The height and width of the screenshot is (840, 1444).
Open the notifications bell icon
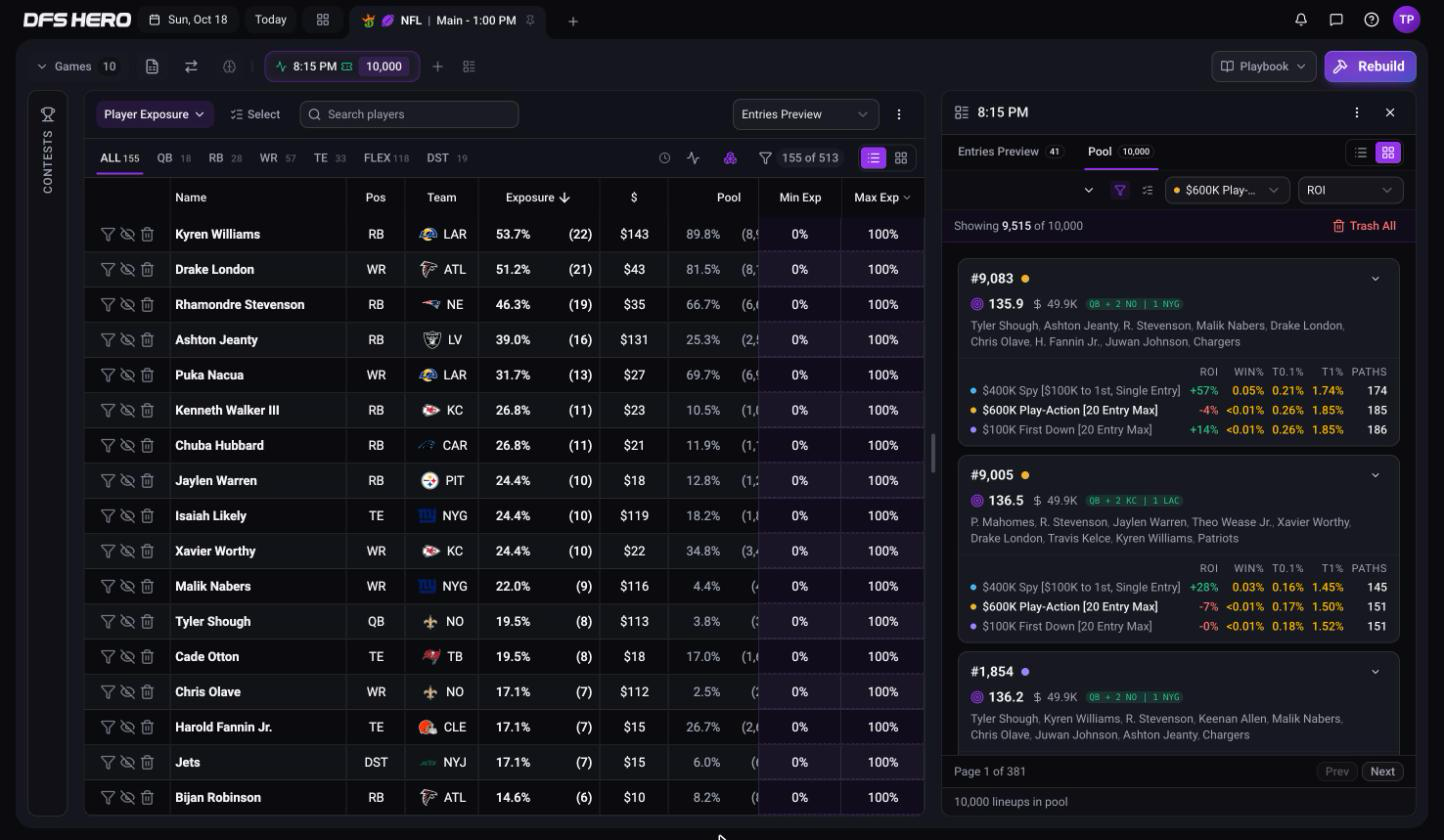coord(1301,19)
